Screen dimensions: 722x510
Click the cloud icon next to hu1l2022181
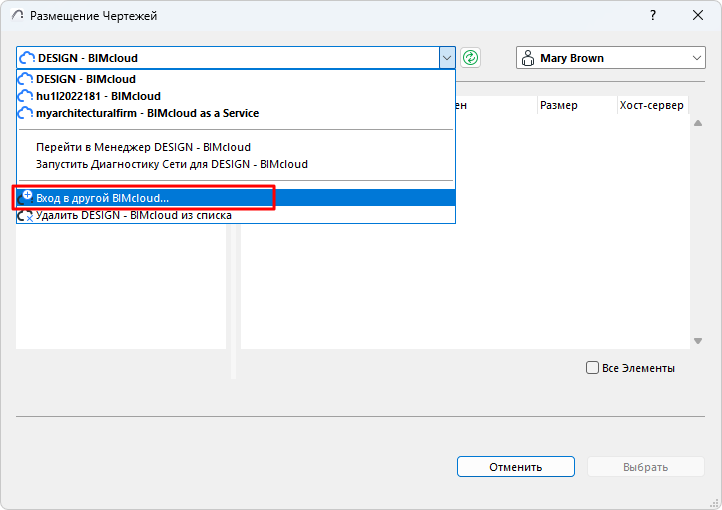[x=26, y=96]
